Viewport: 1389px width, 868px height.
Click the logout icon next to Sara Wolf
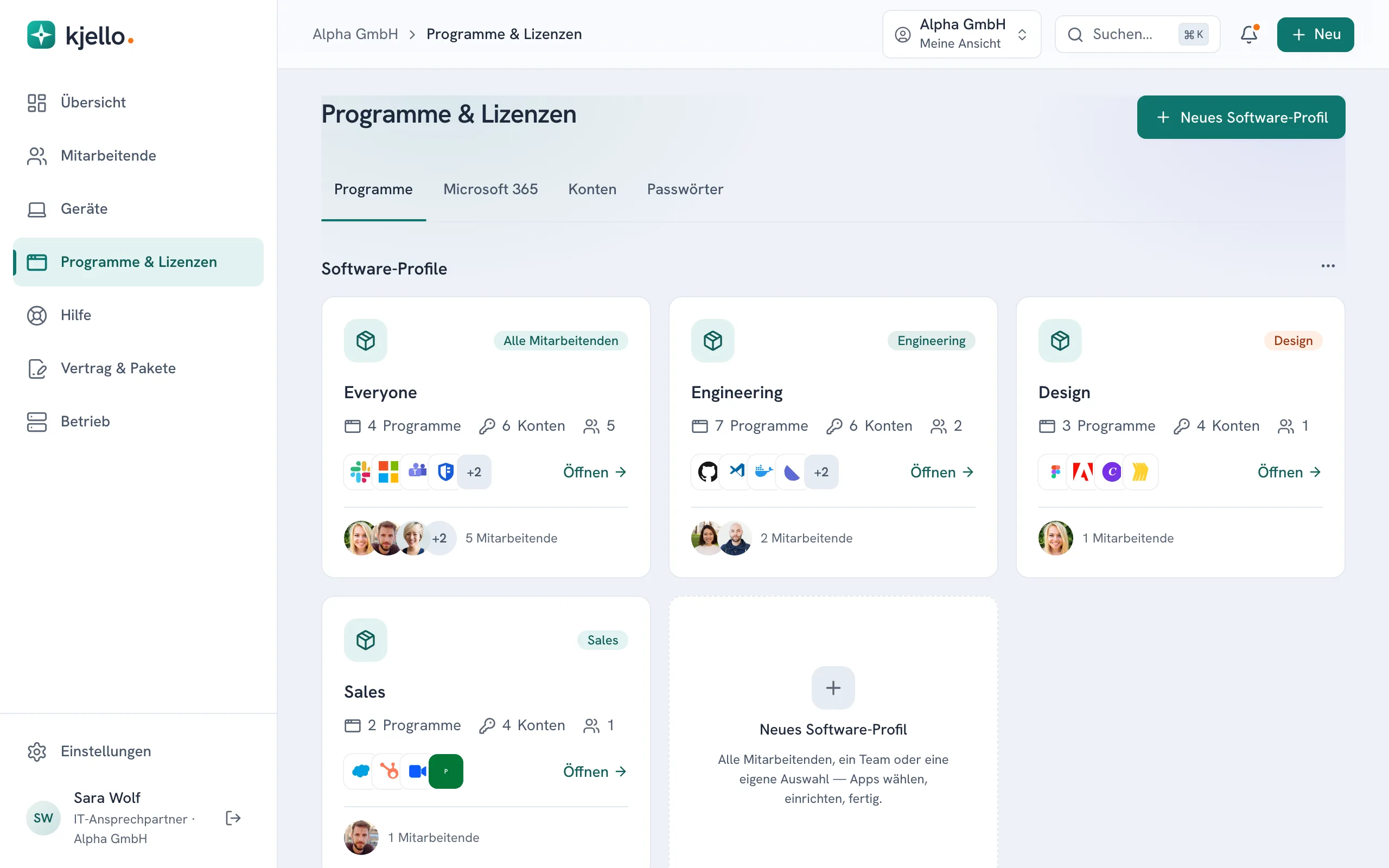click(x=233, y=818)
